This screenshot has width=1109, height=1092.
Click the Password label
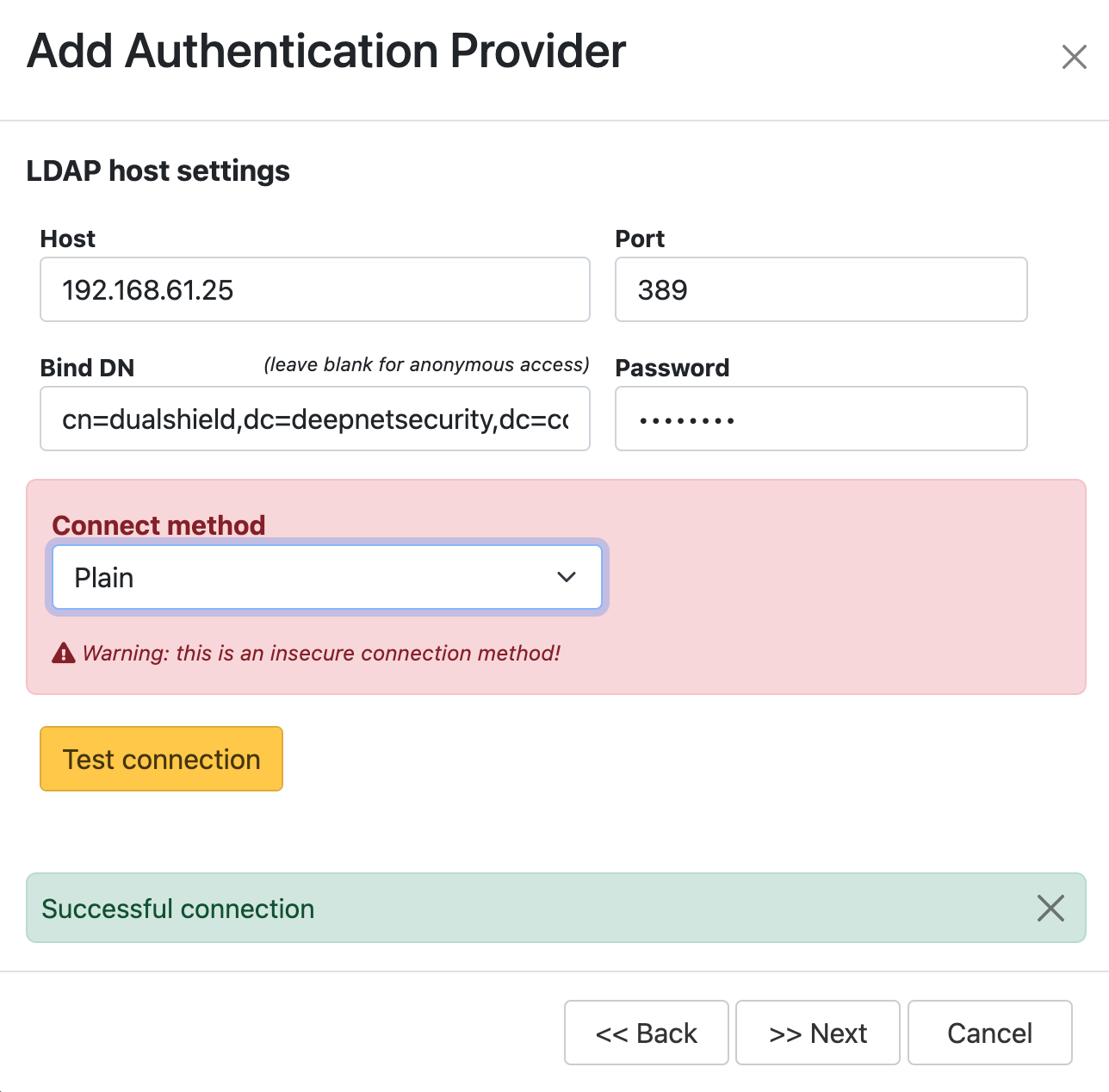(672, 368)
